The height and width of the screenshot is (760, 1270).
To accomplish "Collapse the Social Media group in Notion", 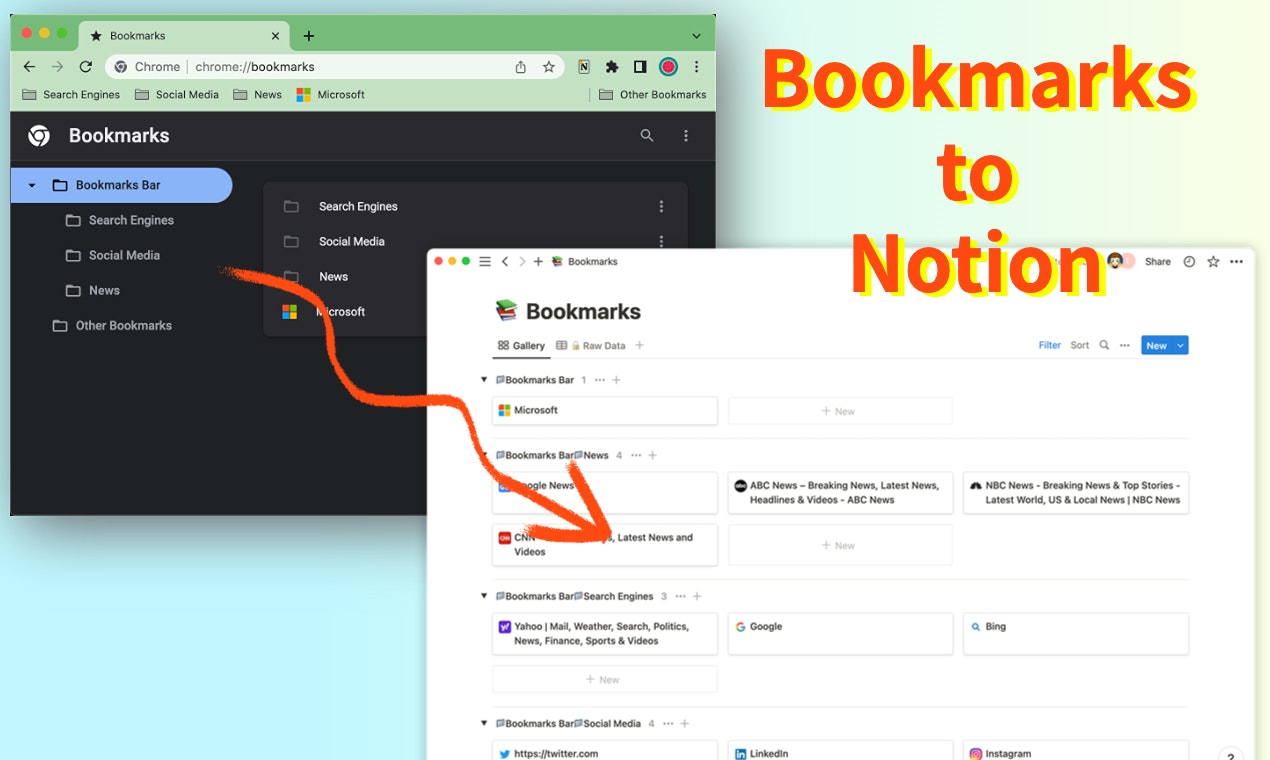I will click(x=484, y=723).
